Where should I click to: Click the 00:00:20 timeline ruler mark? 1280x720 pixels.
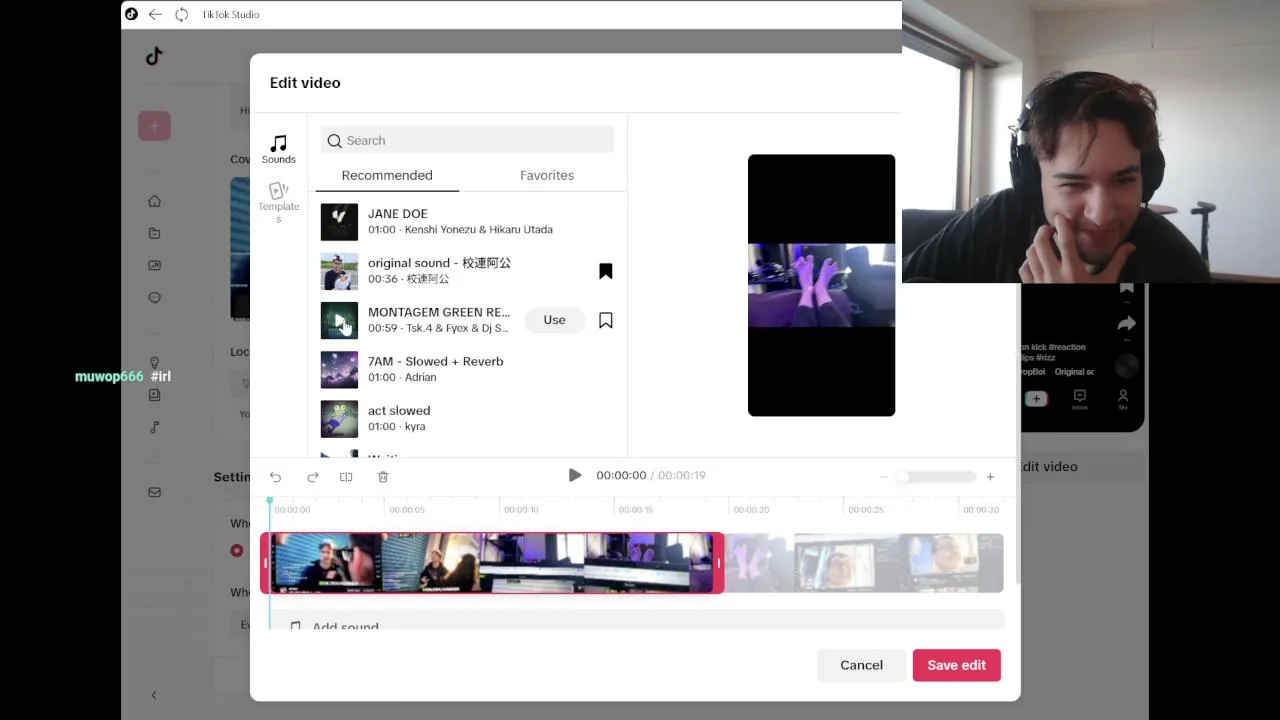click(751, 510)
